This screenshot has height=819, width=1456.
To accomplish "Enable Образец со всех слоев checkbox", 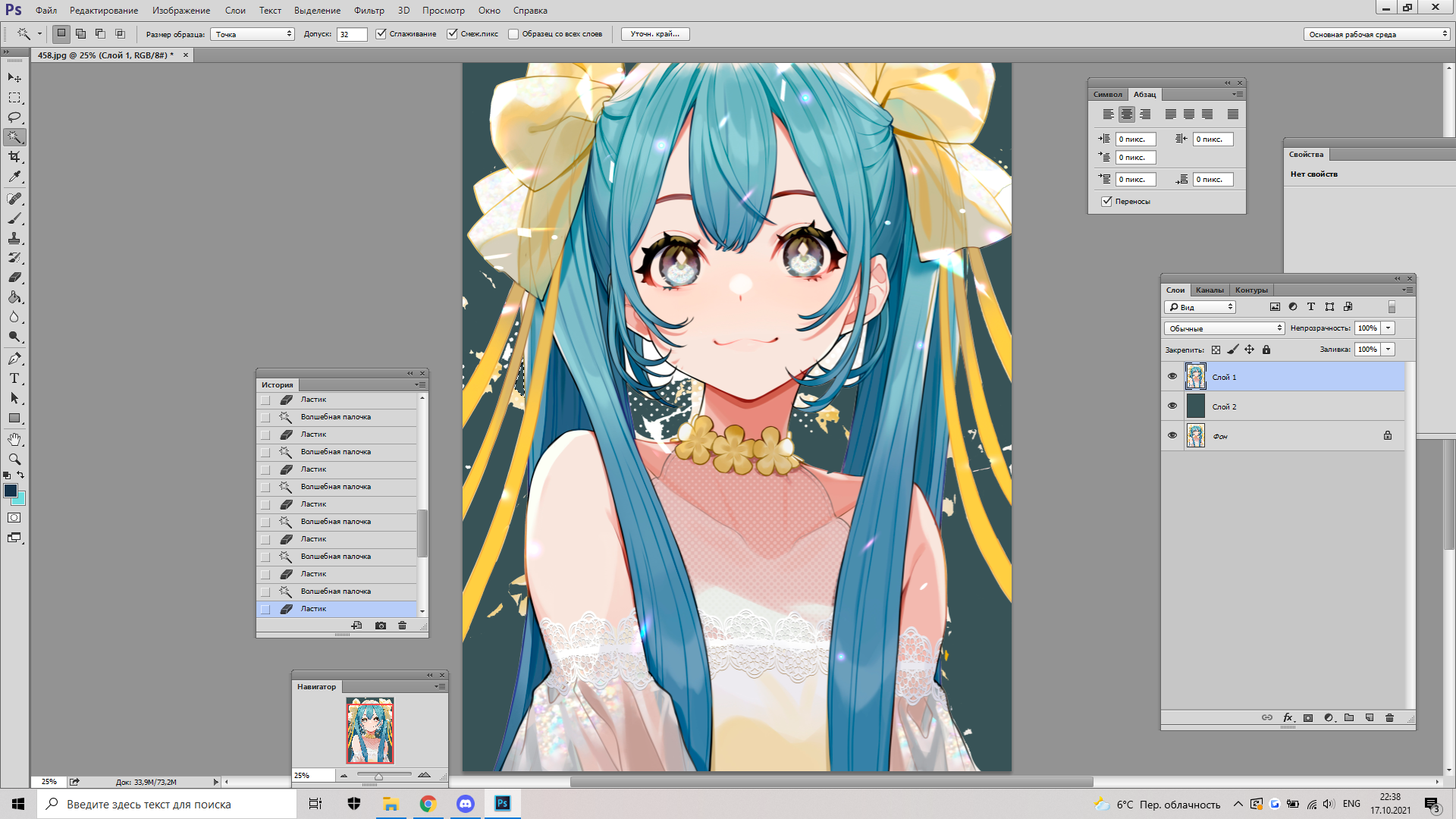I will click(513, 34).
